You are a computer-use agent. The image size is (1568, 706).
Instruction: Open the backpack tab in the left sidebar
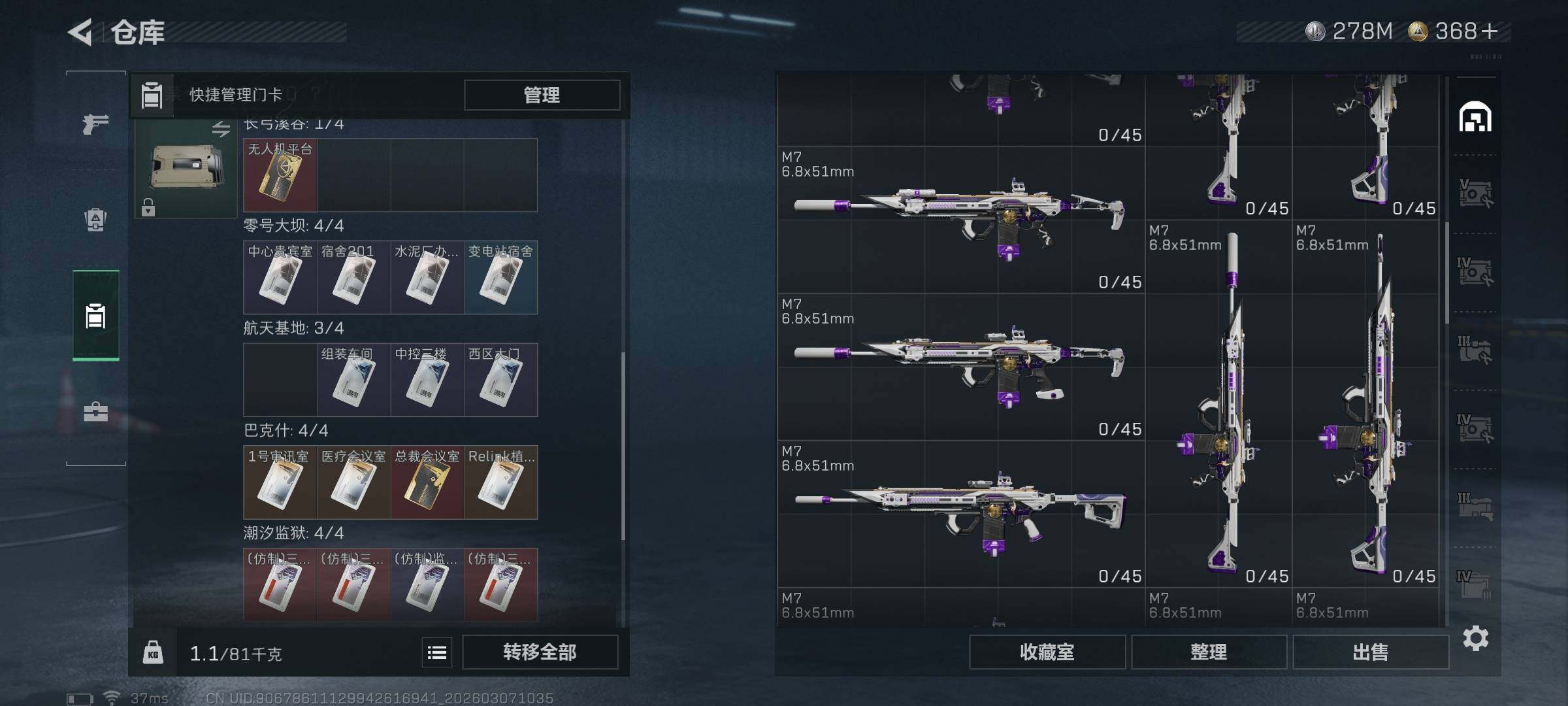(95, 220)
